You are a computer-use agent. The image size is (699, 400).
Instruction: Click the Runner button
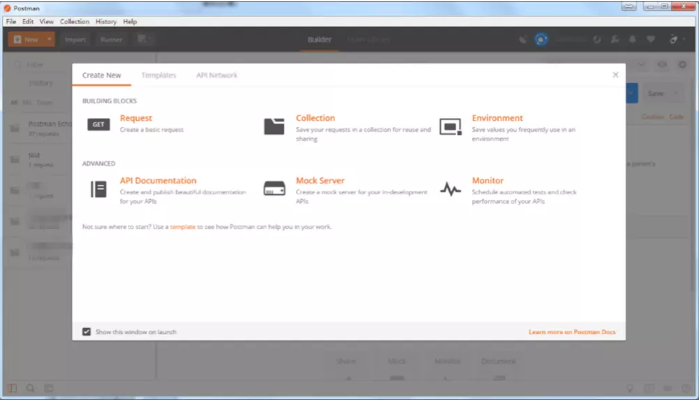(111, 39)
